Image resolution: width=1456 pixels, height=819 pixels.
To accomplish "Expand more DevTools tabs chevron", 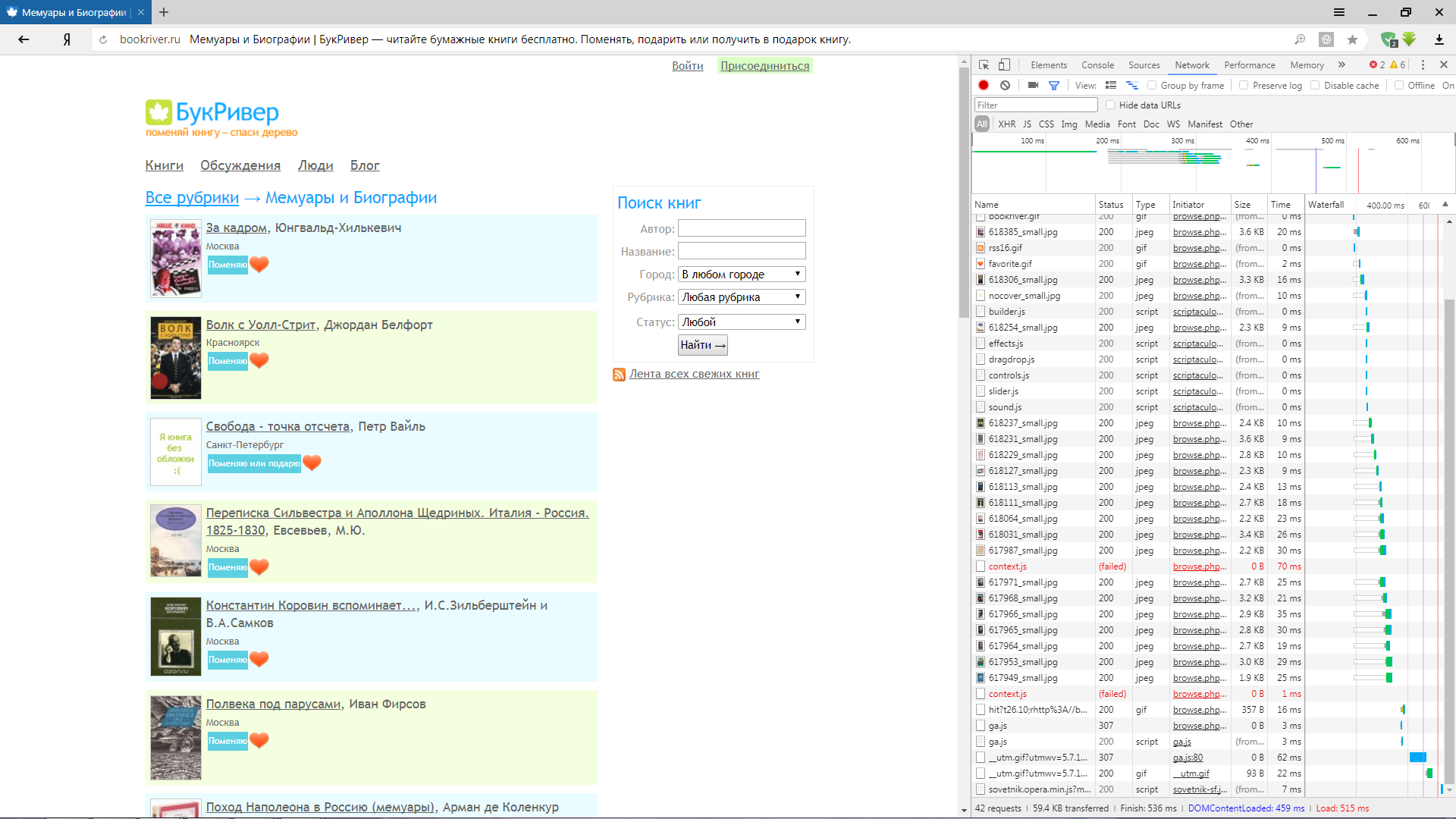I will (1341, 65).
